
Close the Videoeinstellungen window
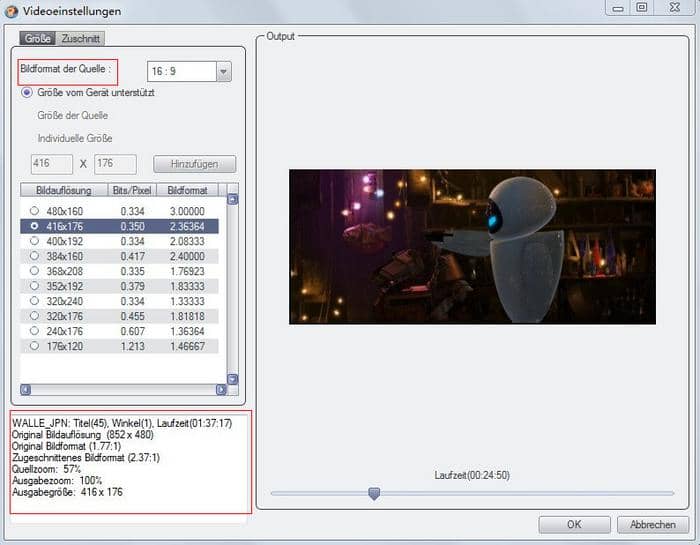click(x=675, y=8)
